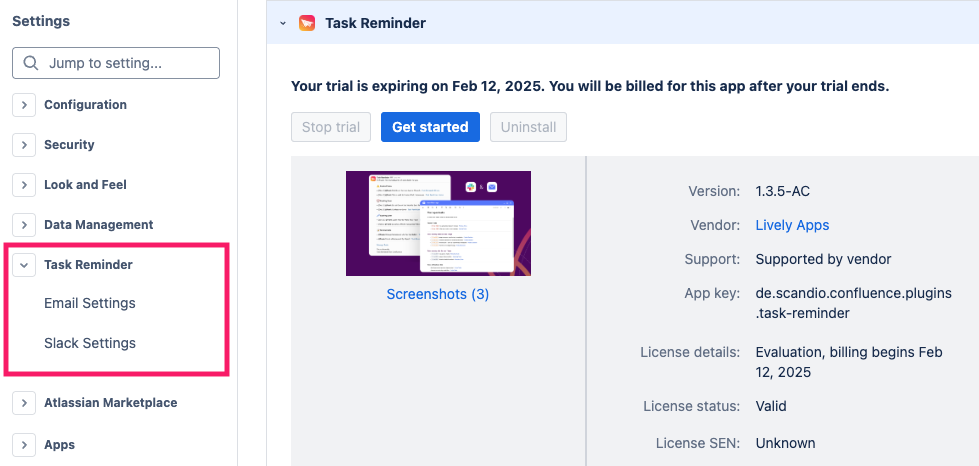979x466 pixels.
Task: Expand the Atlassian Marketplace section
Action: (x=24, y=403)
